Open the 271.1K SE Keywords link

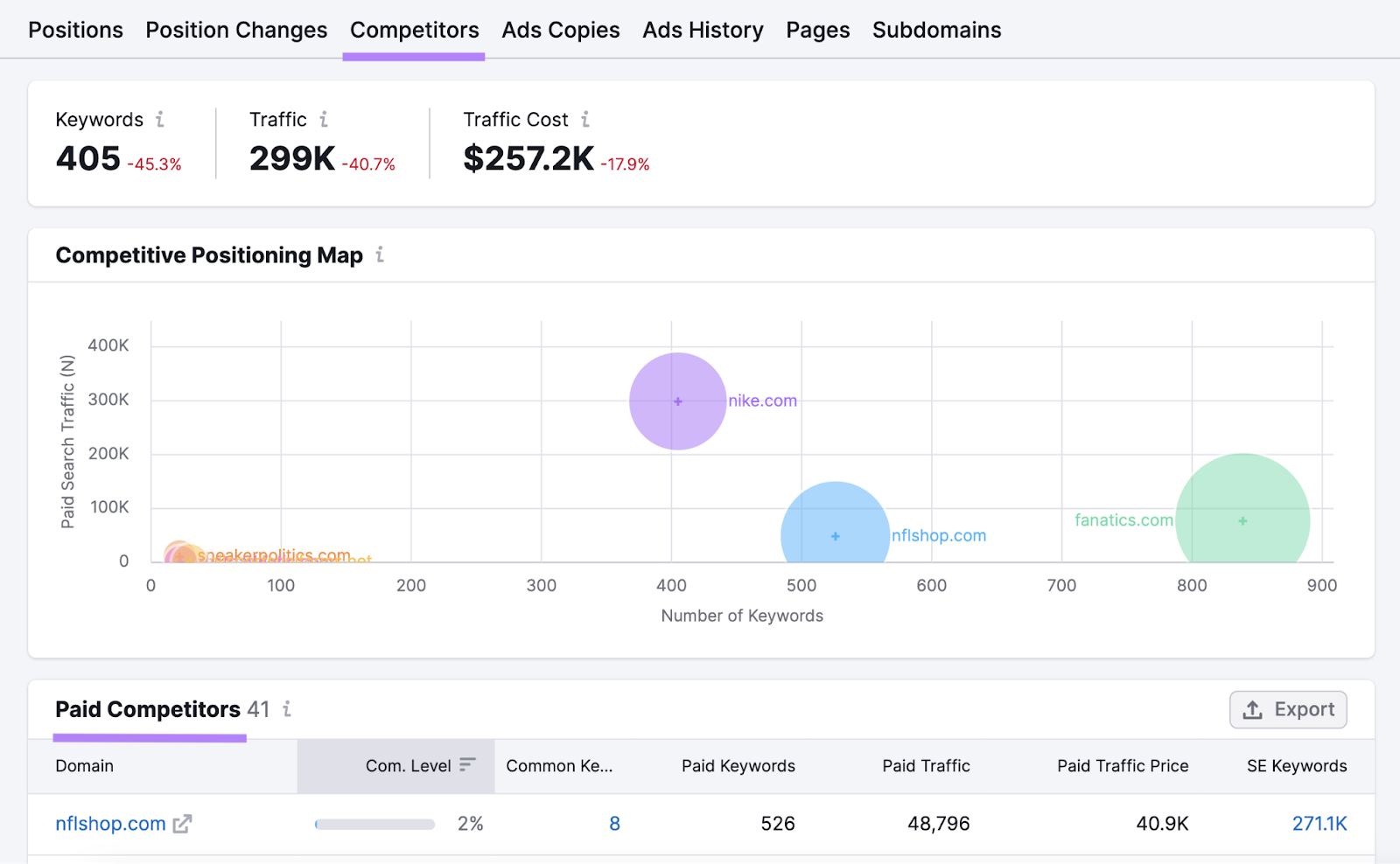(1320, 823)
